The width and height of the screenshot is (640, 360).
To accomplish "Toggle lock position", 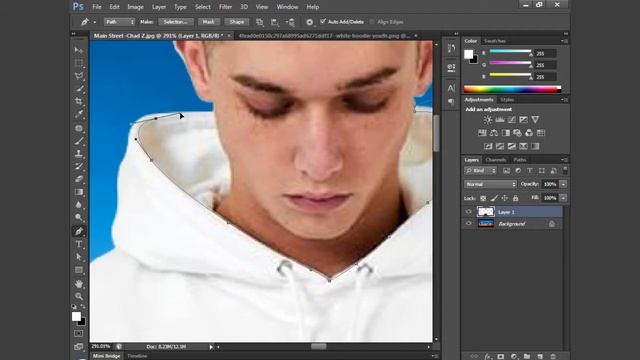I will coord(504,198).
